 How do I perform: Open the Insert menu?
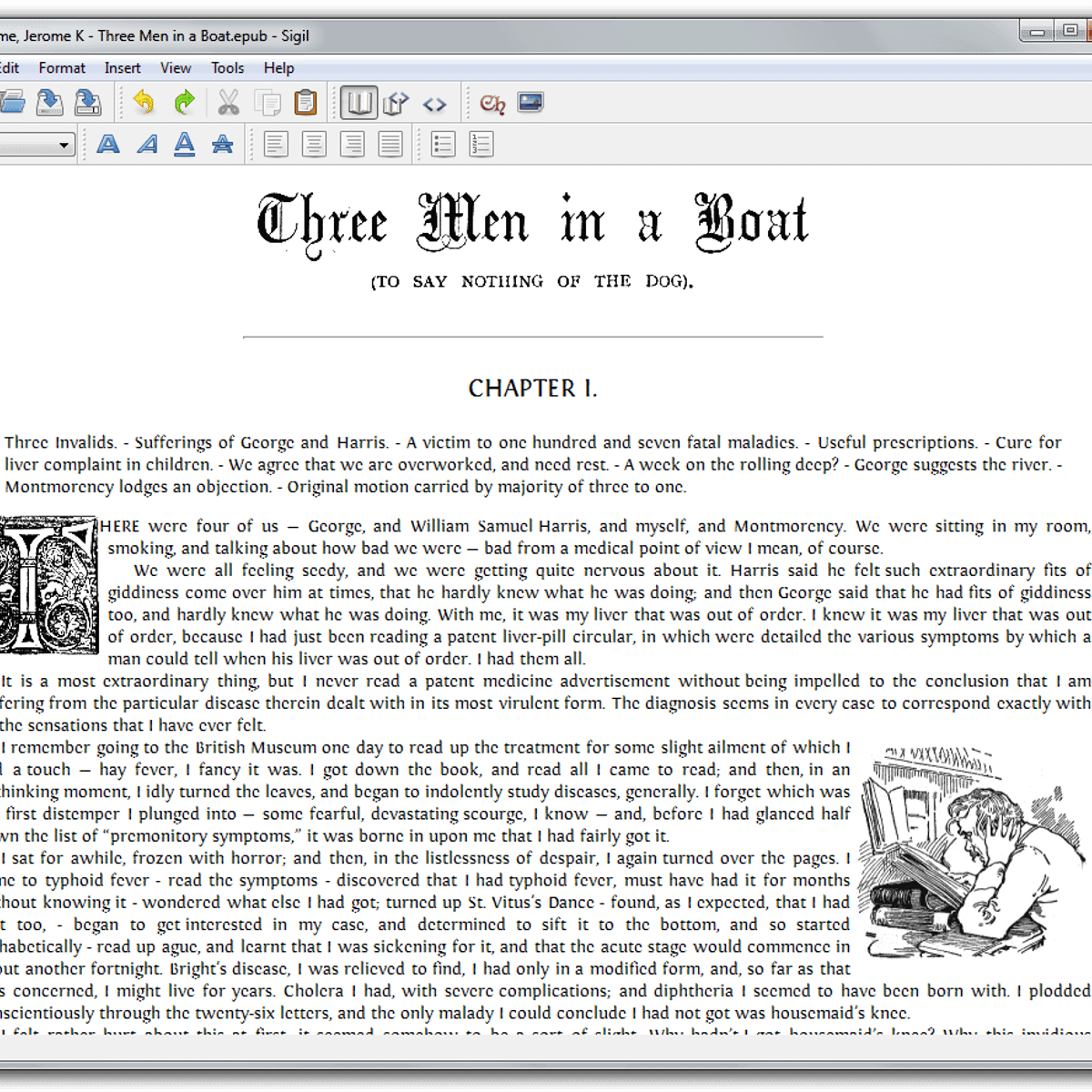click(123, 68)
